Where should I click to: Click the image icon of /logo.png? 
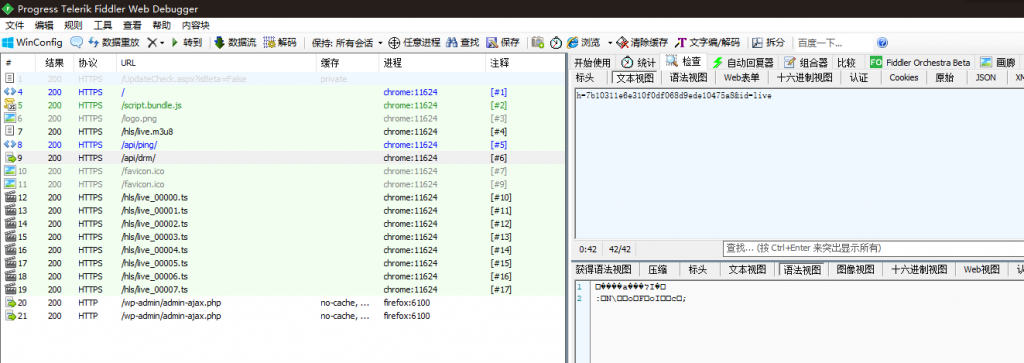[10, 118]
